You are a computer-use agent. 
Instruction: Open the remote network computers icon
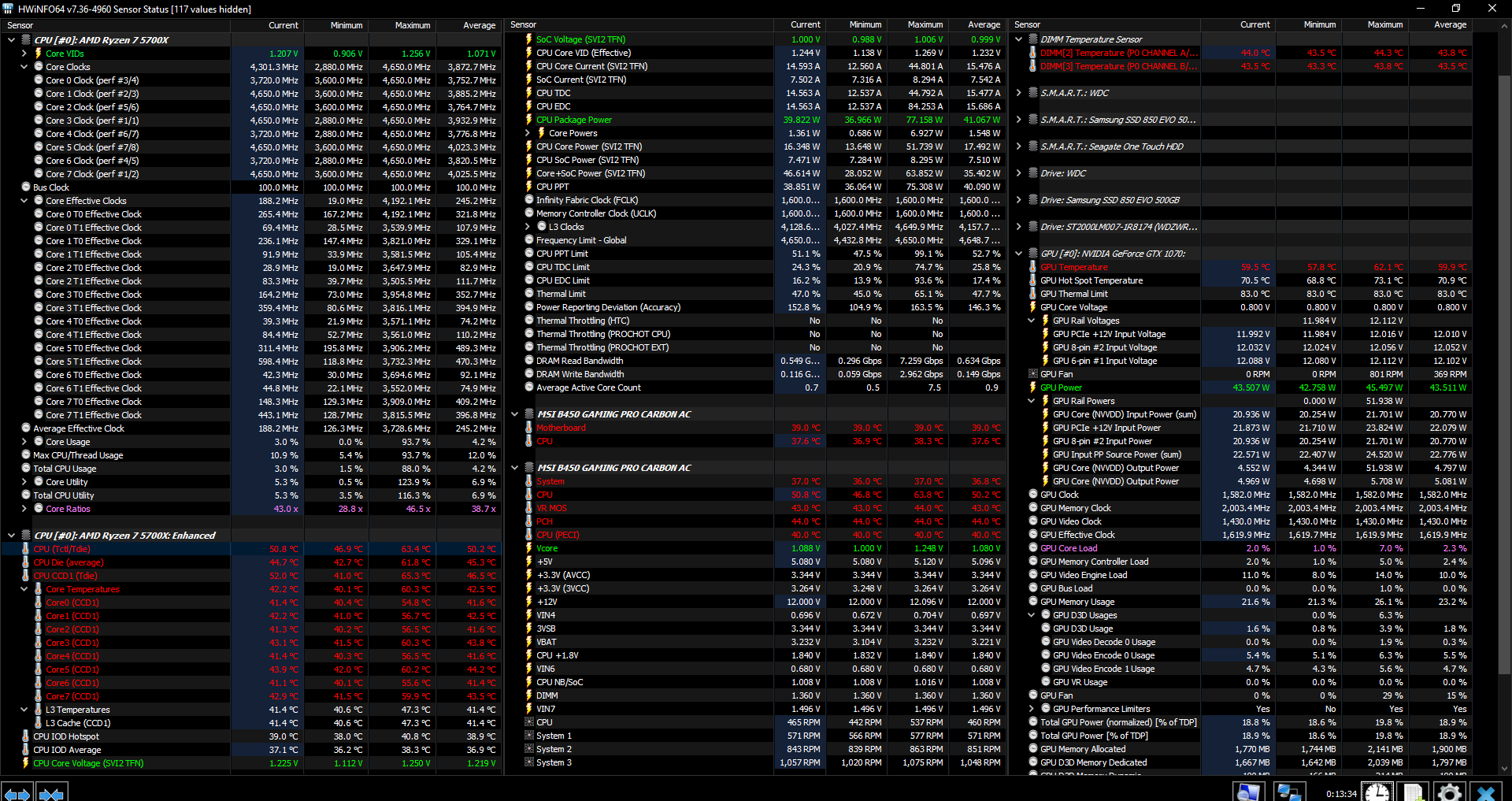coord(1288,792)
